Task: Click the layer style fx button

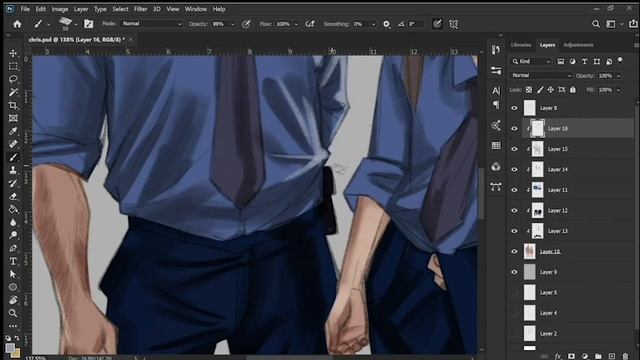Action: [558, 356]
